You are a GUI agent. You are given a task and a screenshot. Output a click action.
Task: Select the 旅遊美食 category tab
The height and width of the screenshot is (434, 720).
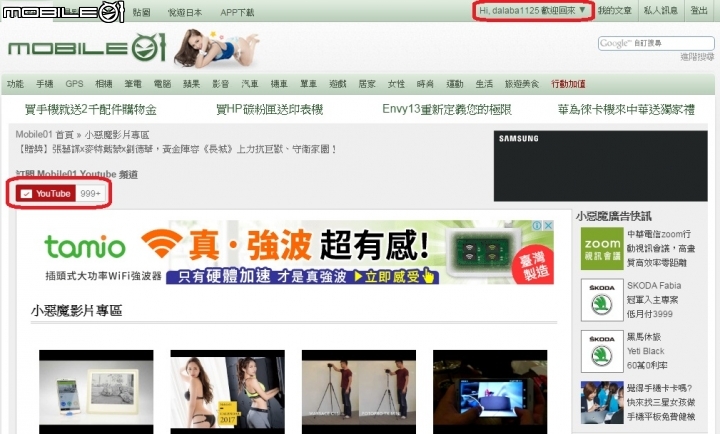click(522, 84)
